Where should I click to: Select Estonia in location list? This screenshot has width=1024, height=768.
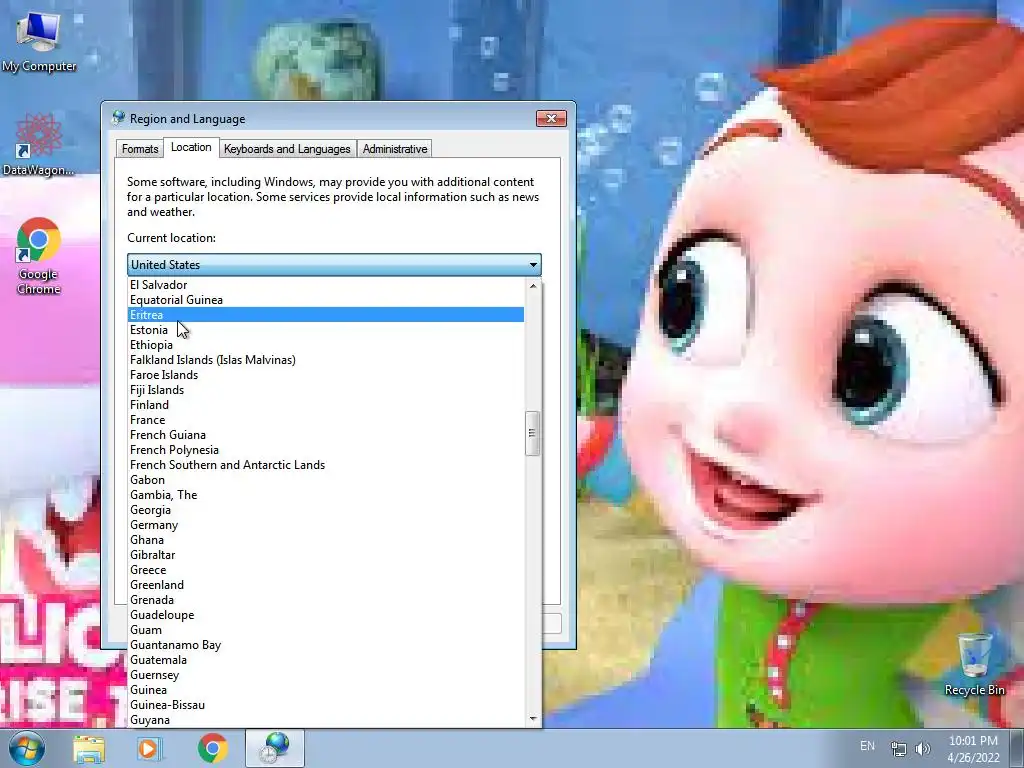pyautogui.click(x=326, y=330)
